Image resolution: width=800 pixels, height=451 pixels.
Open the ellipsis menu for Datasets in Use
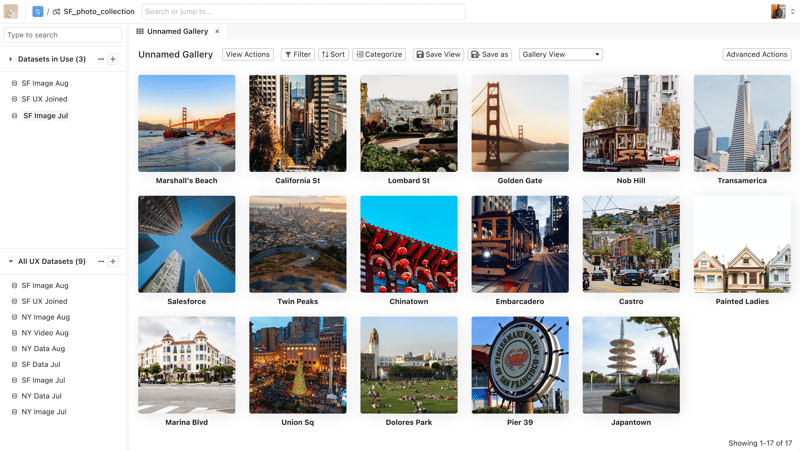click(x=101, y=59)
